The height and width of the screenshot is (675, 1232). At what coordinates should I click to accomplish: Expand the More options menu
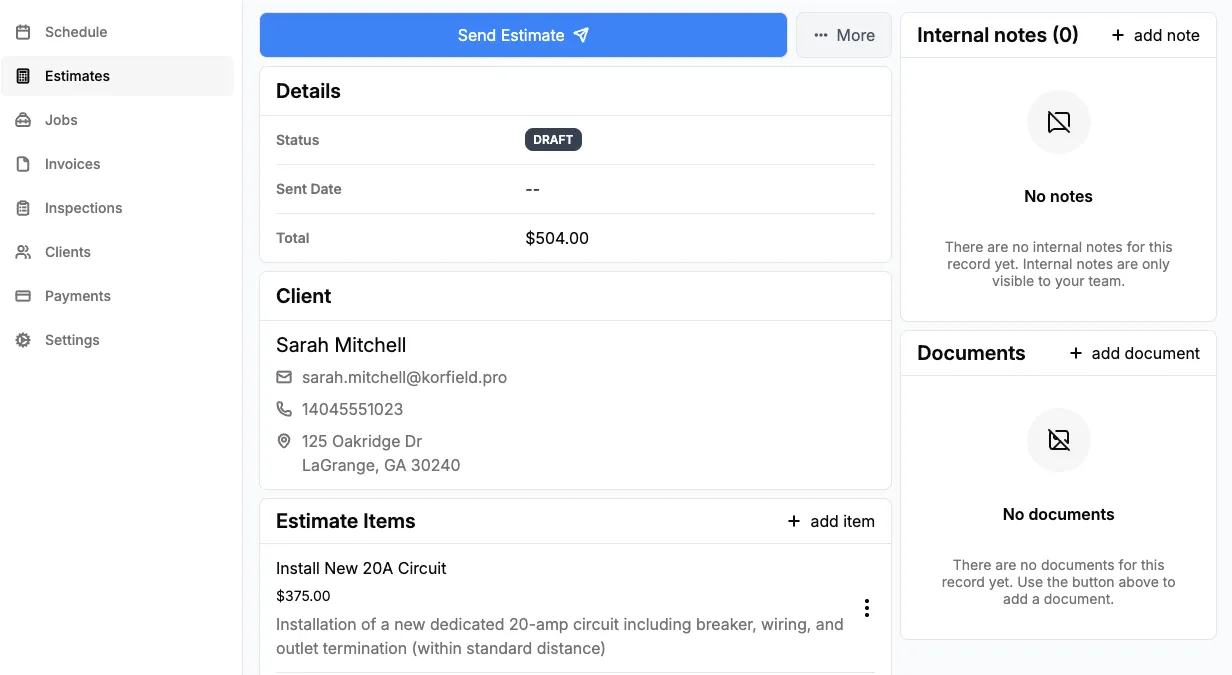coord(843,34)
